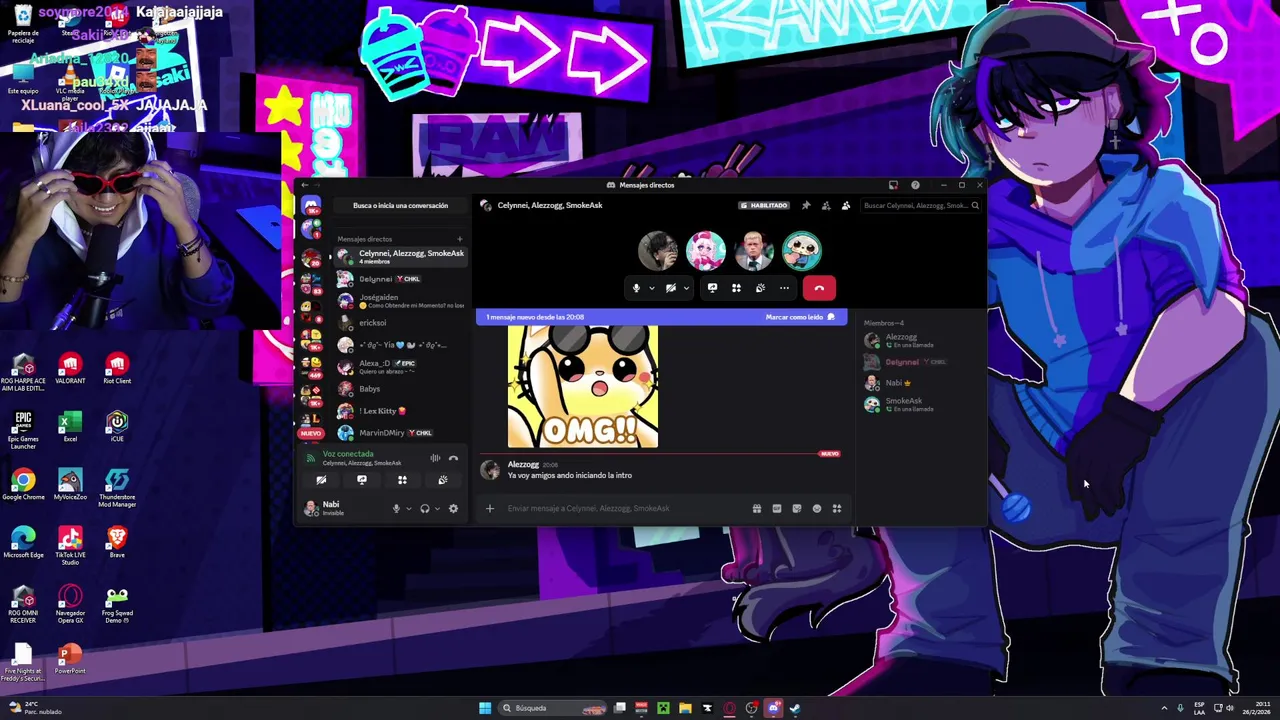Viewport: 1280px width, 720px height.
Task: Click the plus attach button in message box
Action: click(x=490, y=508)
